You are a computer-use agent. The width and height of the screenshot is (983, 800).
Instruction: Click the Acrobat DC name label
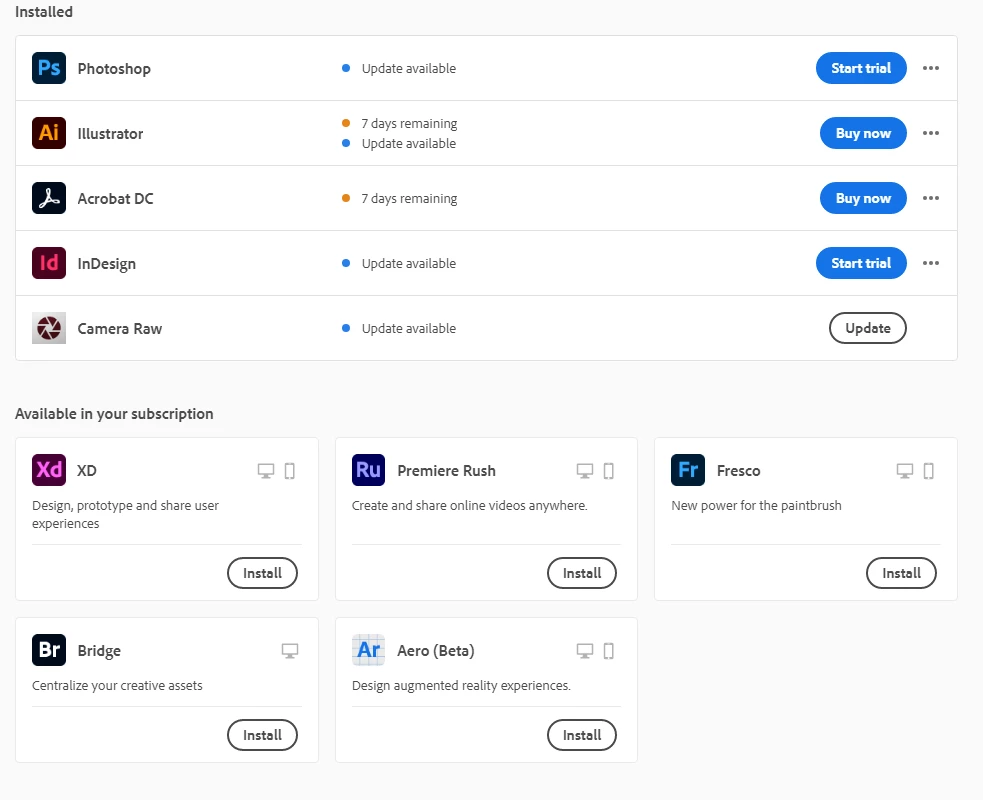point(115,199)
